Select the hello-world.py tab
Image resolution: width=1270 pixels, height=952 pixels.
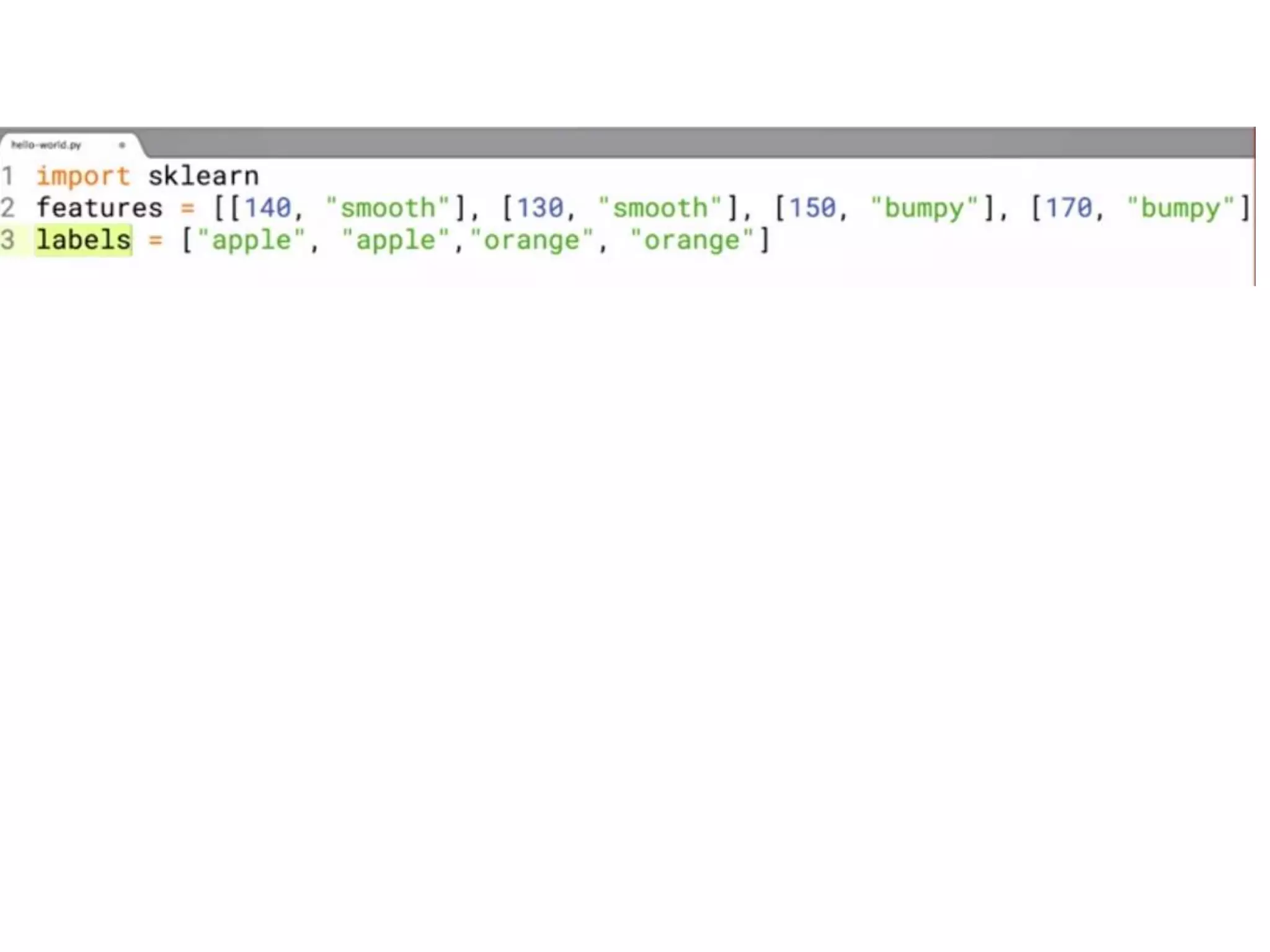47,145
